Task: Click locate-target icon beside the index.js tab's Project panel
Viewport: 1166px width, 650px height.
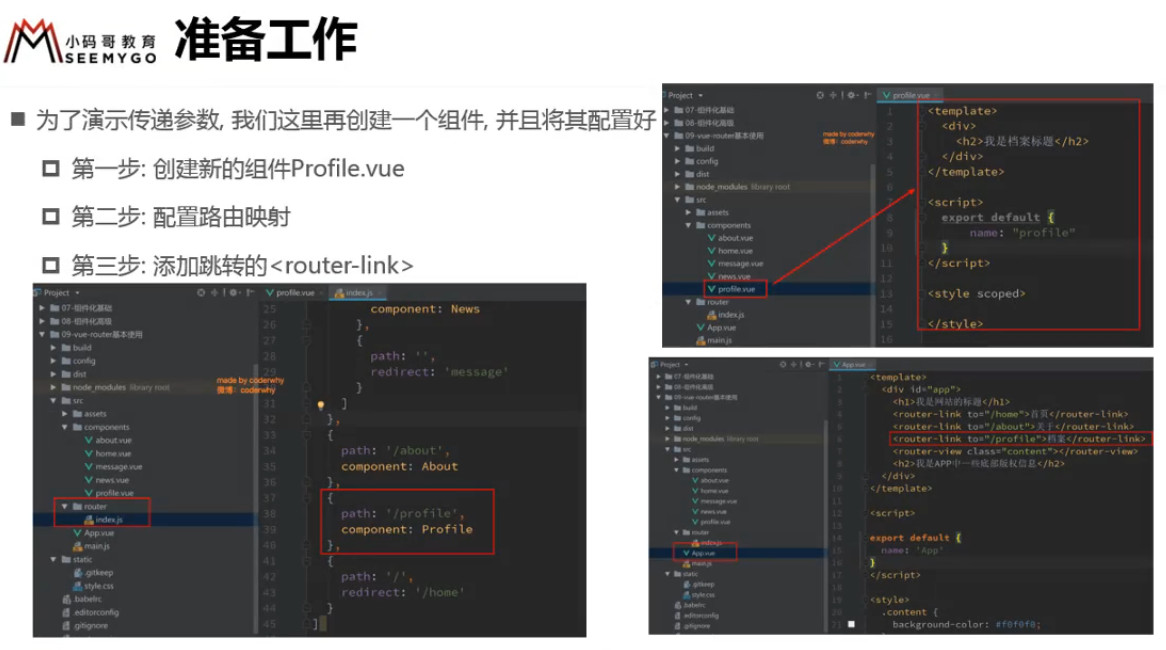Action: pos(201,293)
